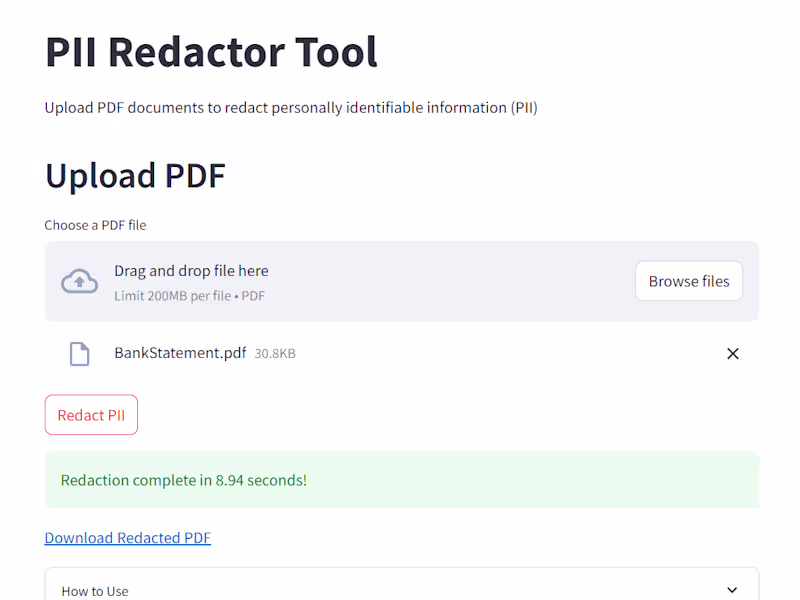Image resolution: width=800 pixels, height=600 pixels.
Task: Collapse or toggle the How to Use disclosure arrow
Action: [733, 591]
